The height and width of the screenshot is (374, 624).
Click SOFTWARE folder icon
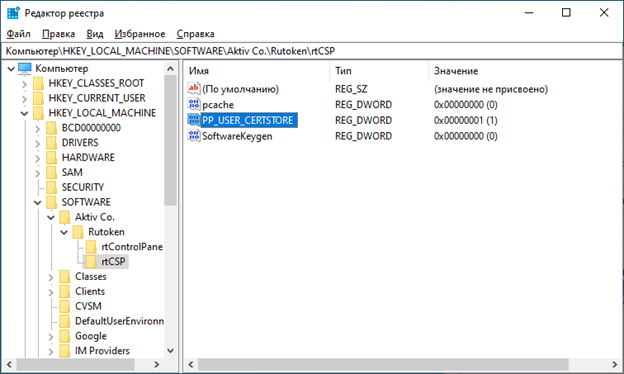click(x=51, y=202)
